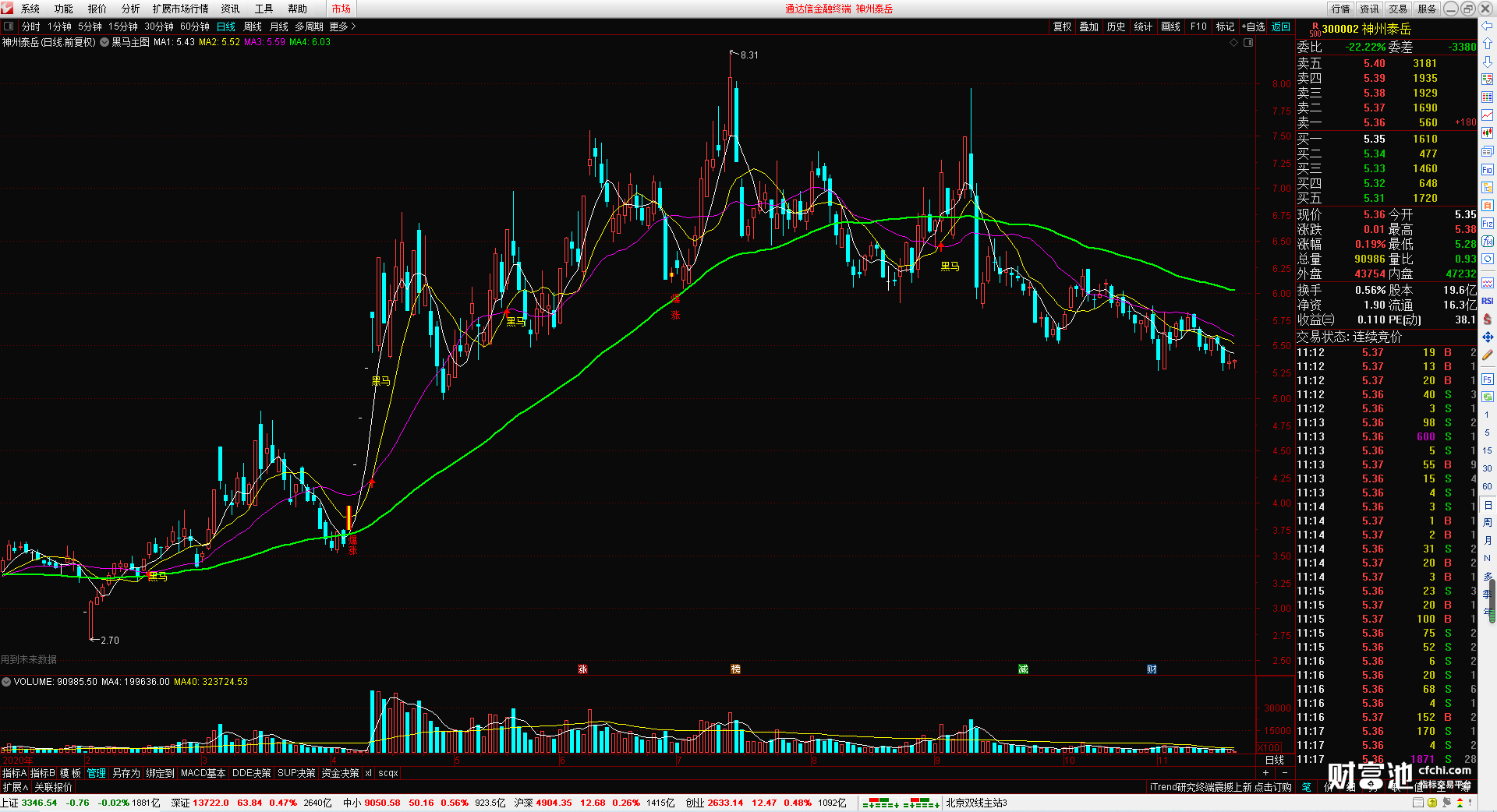1497x812 pixels.
Task: Click the 关联报价 tab at bottom
Action: coord(53,787)
